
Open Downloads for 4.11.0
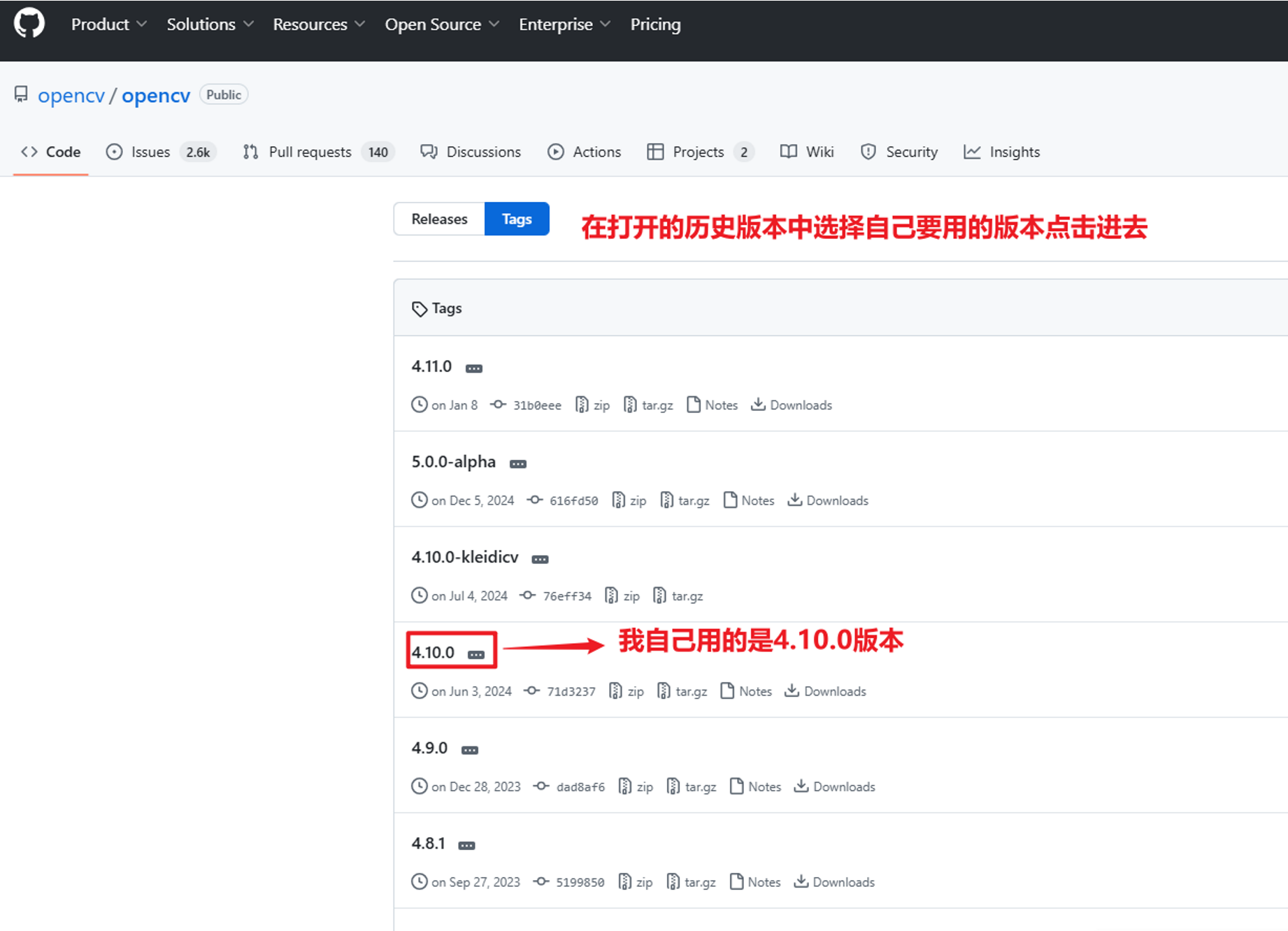pyautogui.click(x=792, y=405)
